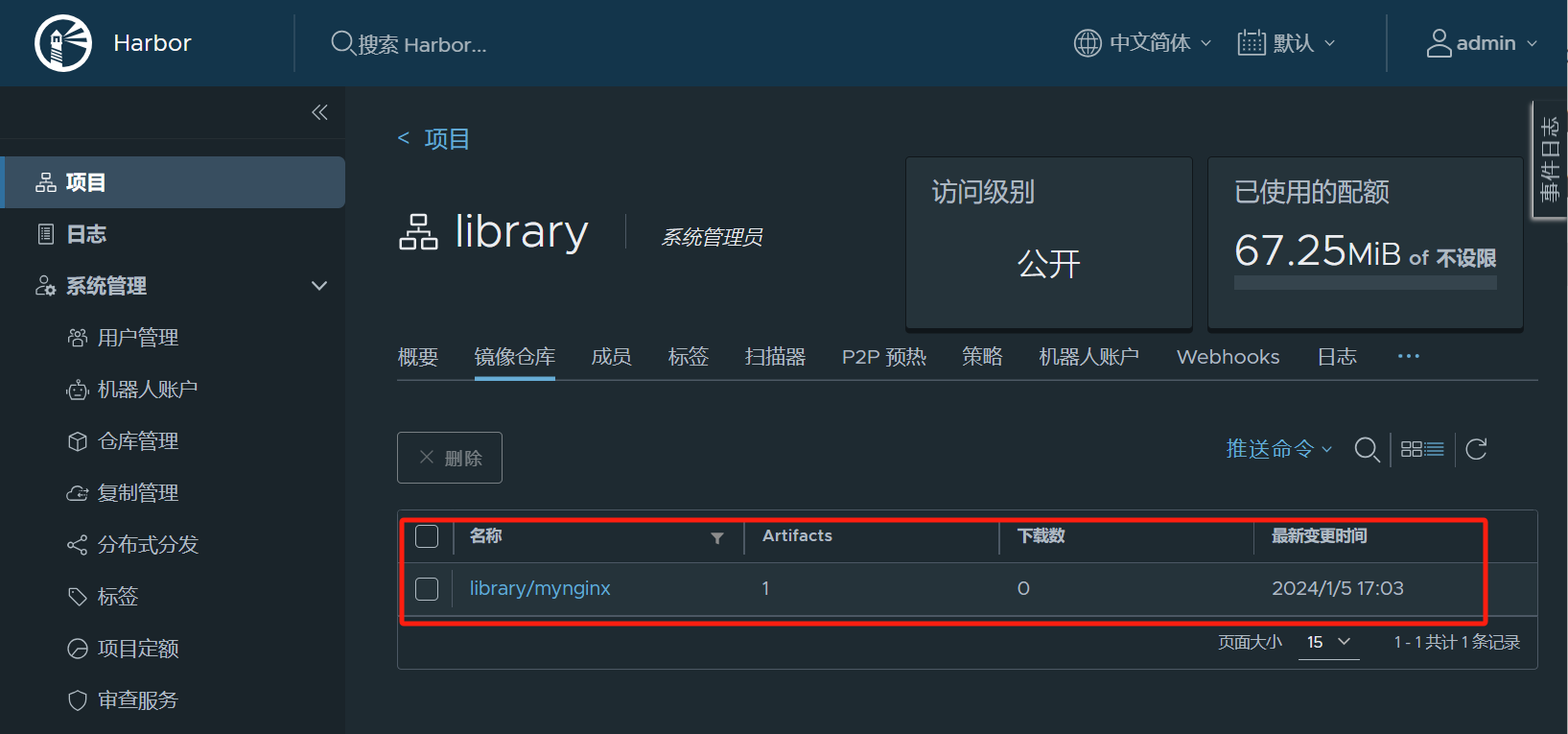Open repository search with magnifier icon
The image size is (1568, 734).
(x=1368, y=449)
